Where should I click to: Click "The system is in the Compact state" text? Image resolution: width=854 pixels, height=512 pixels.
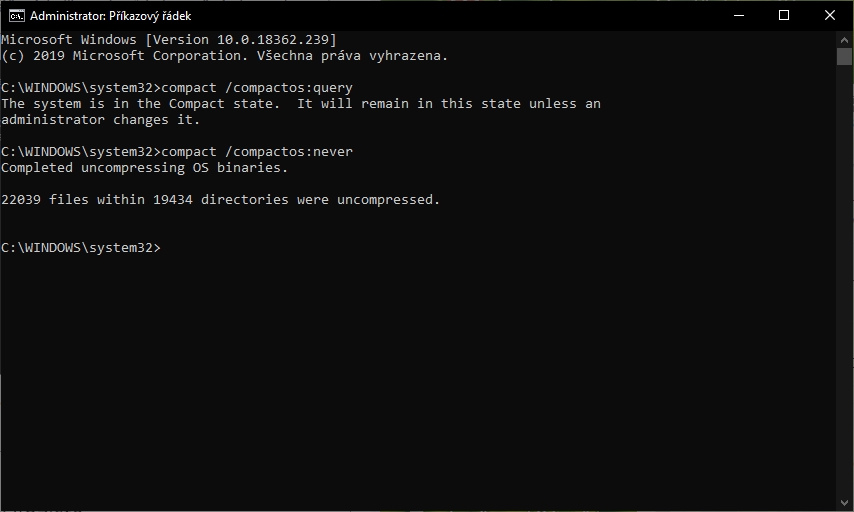point(141,104)
